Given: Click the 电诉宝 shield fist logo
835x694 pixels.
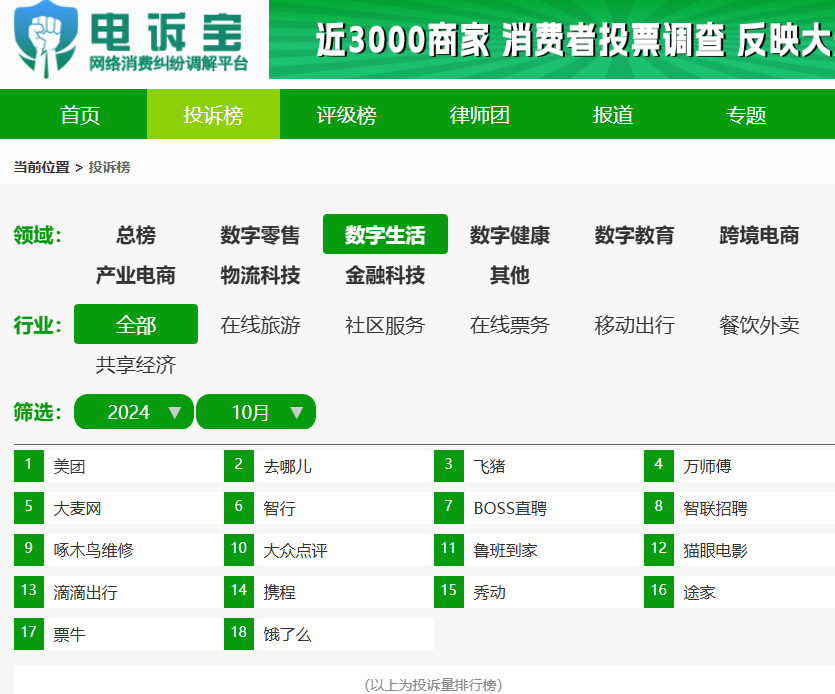Looking at the screenshot, I should [46, 39].
